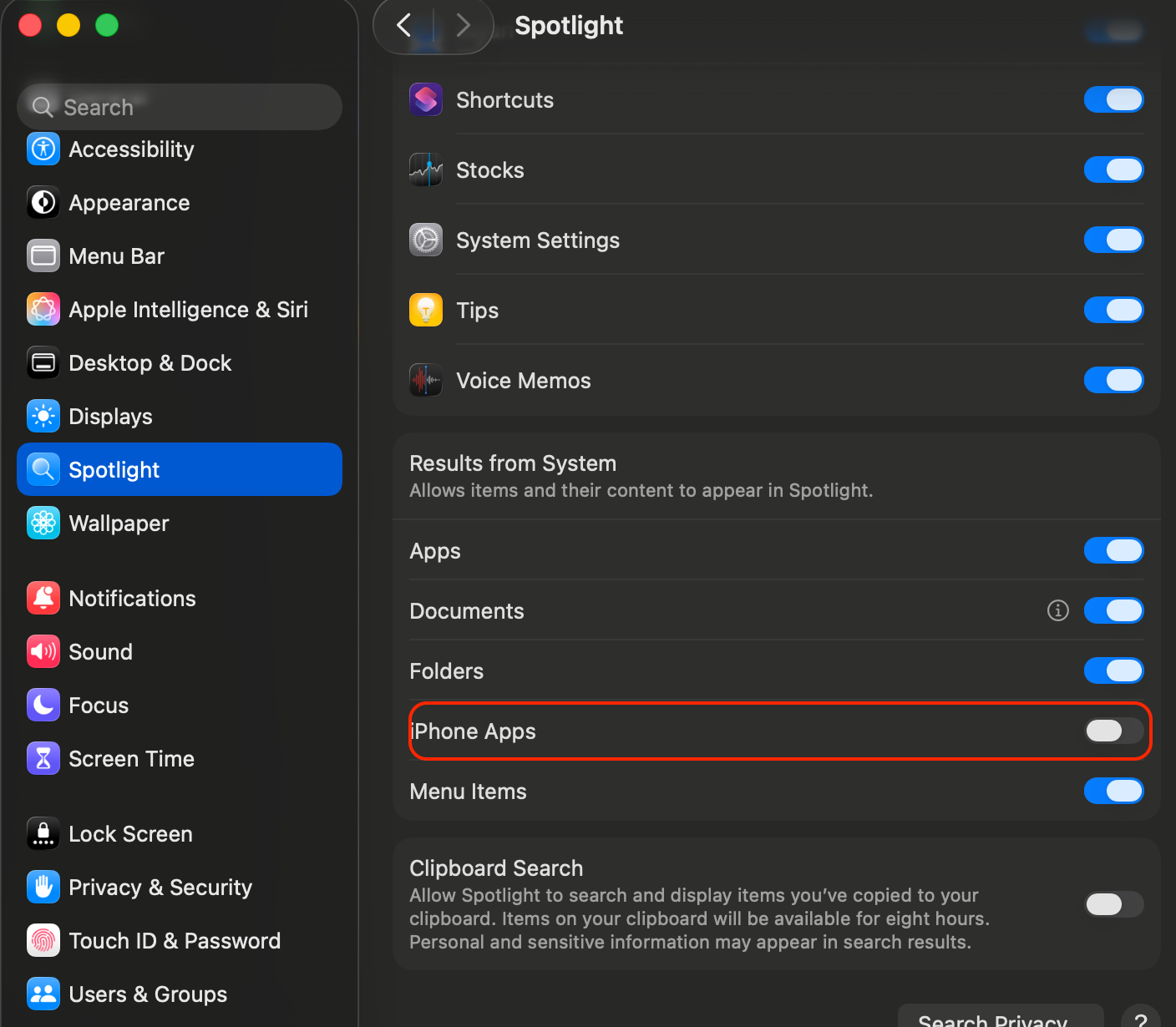1176x1027 pixels.
Task: Enable the iPhone Apps toggle
Action: (x=1113, y=731)
